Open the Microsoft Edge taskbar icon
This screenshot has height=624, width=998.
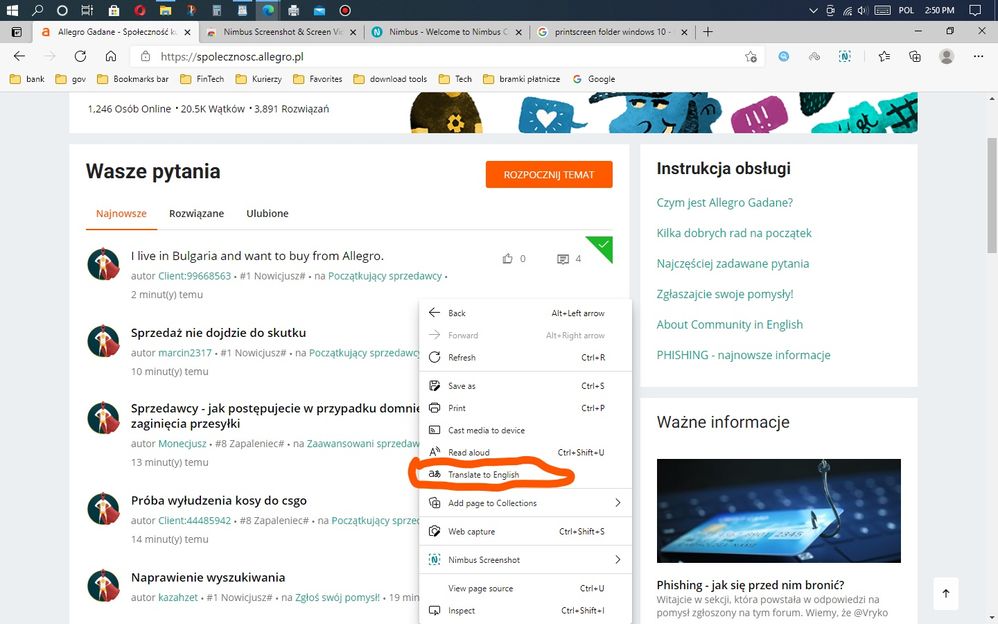pos(268,10)
